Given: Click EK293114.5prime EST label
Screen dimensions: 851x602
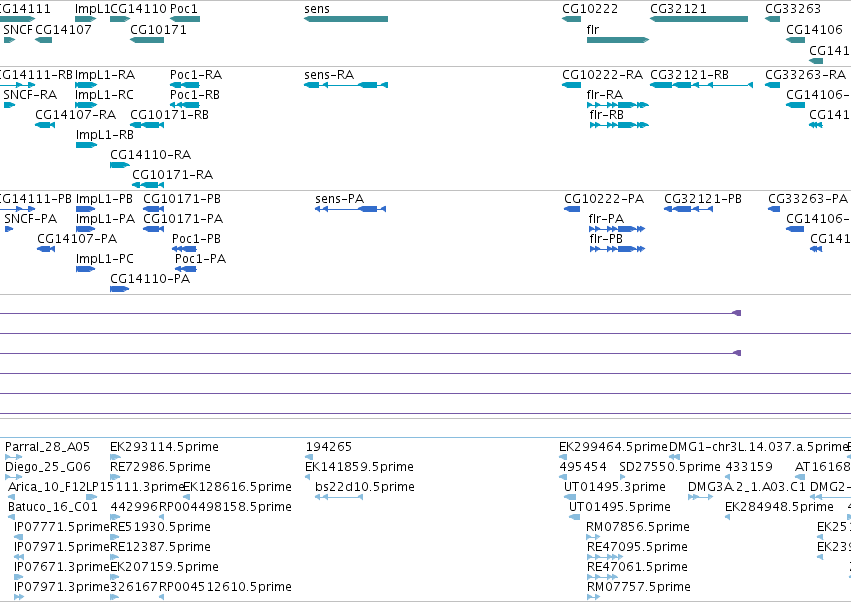Looking at the screenshot, I should coord(164,447).
